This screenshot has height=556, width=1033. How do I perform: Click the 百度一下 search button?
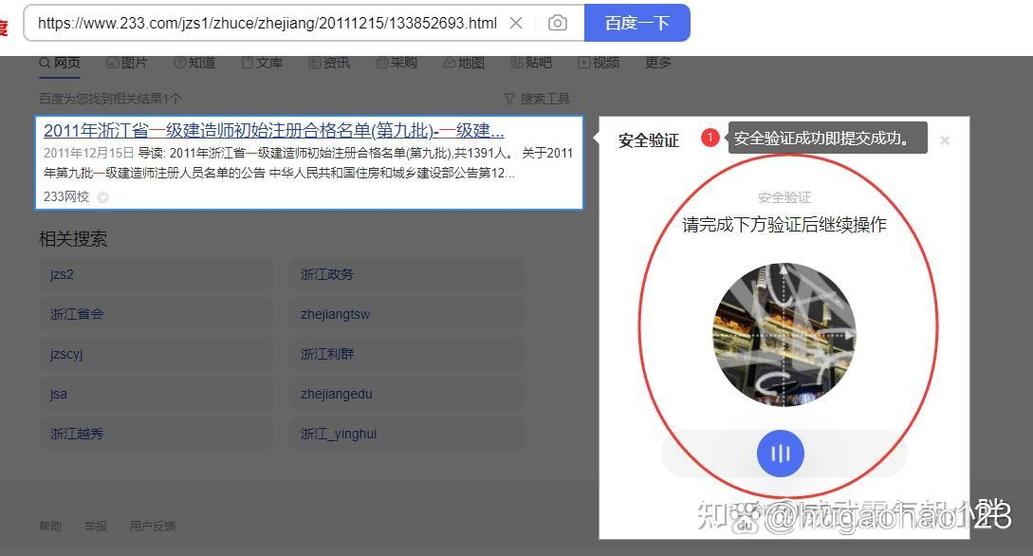(637, 23)
